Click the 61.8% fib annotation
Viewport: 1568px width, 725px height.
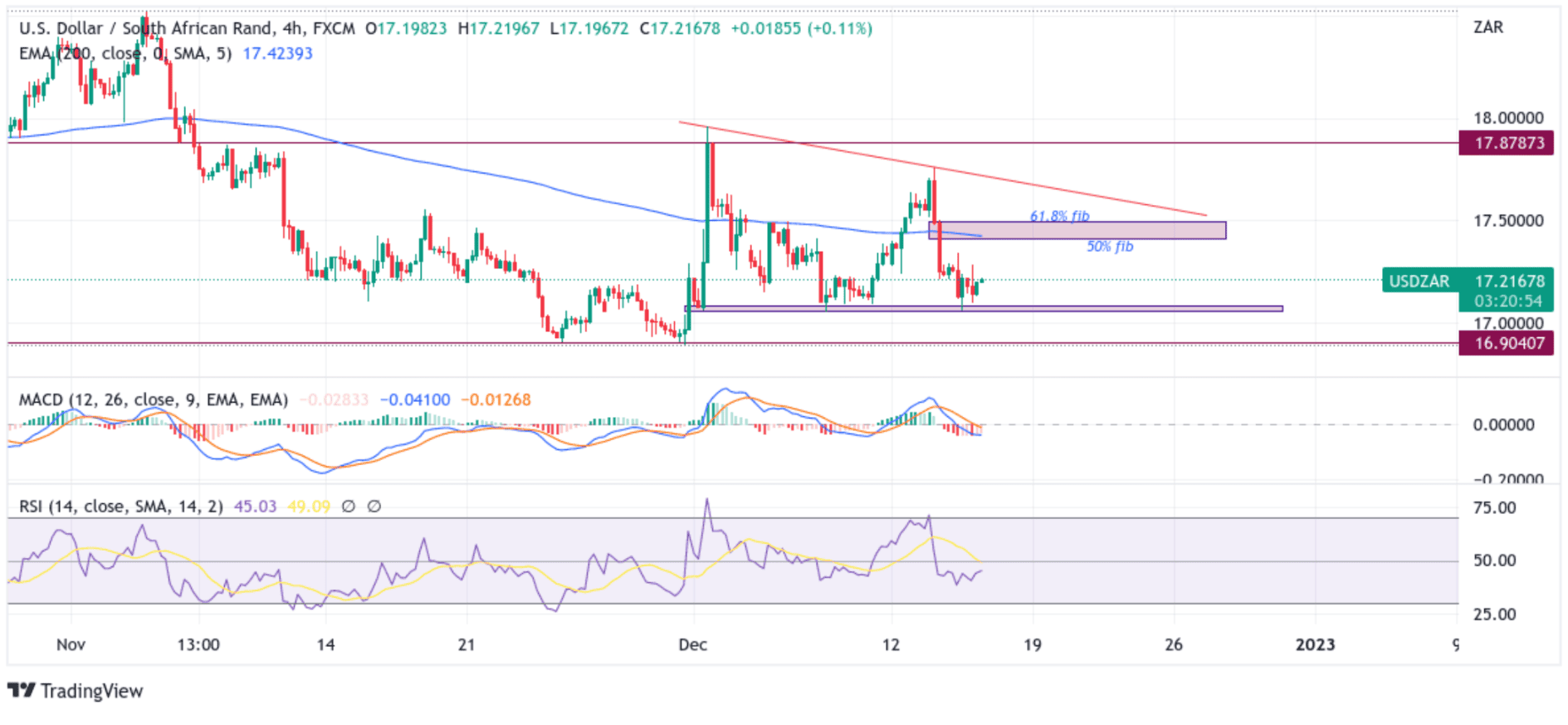(1059, 216)
